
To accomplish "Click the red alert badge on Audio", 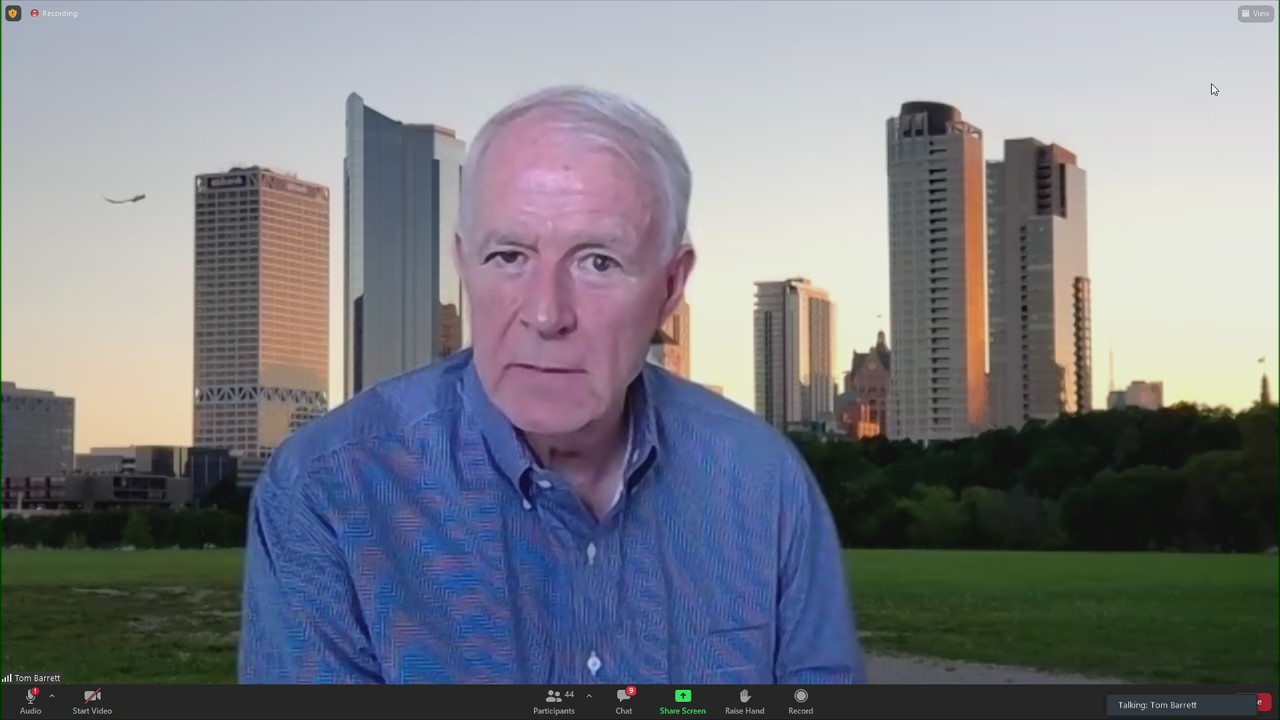I will 35,691.
